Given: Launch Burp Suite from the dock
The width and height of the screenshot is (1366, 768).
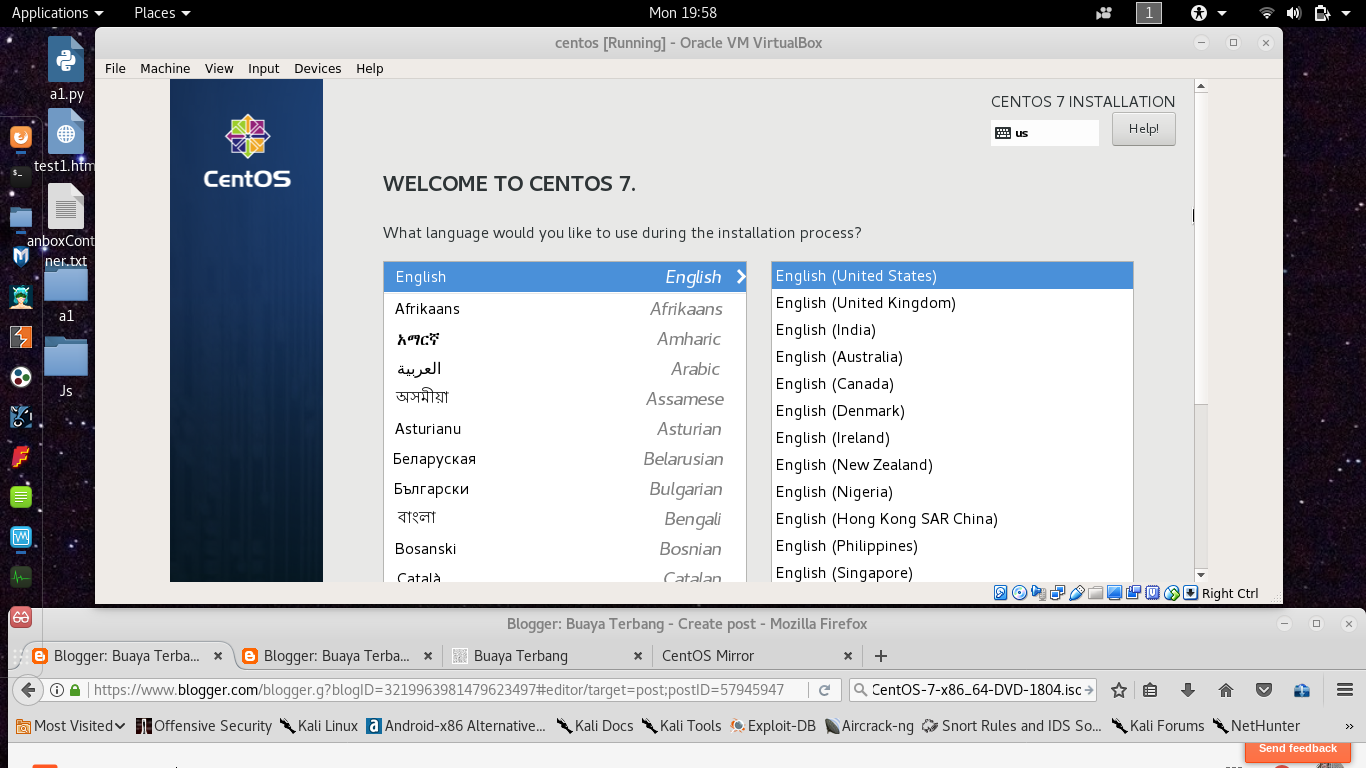Looking at the screenshot, I should tap(21, 337).
